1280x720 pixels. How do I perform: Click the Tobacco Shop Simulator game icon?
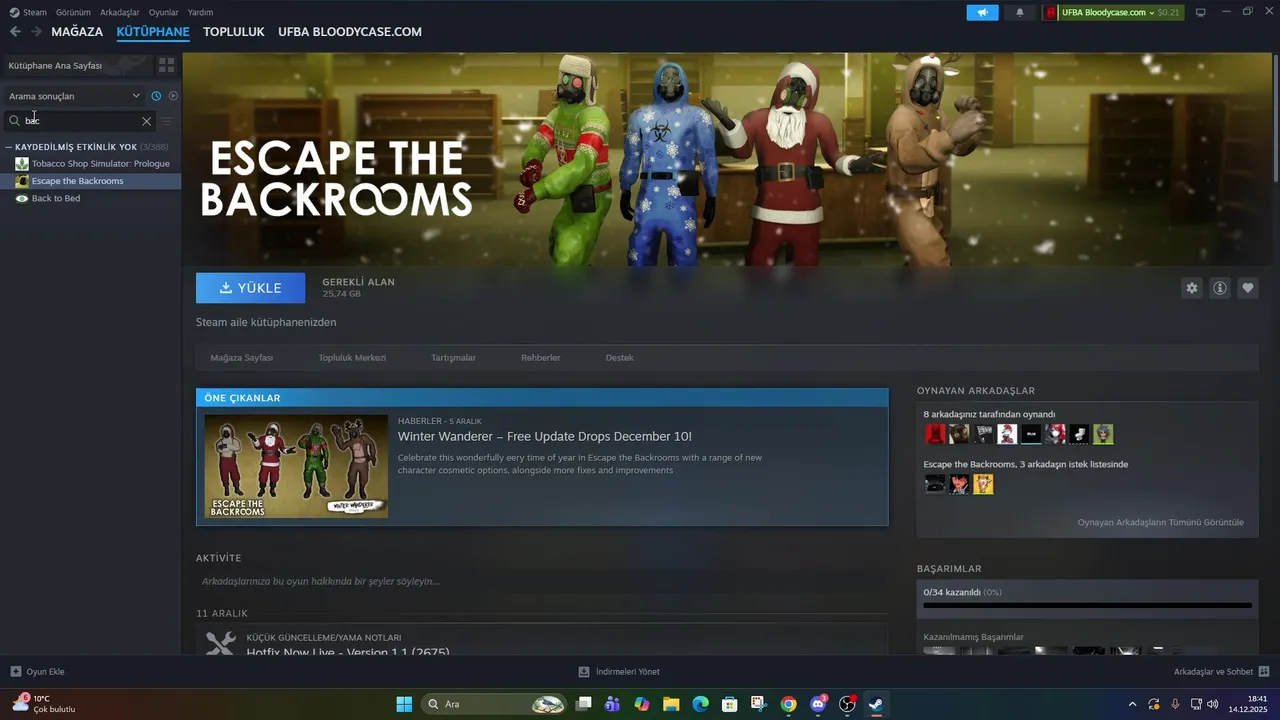(22, 163)
